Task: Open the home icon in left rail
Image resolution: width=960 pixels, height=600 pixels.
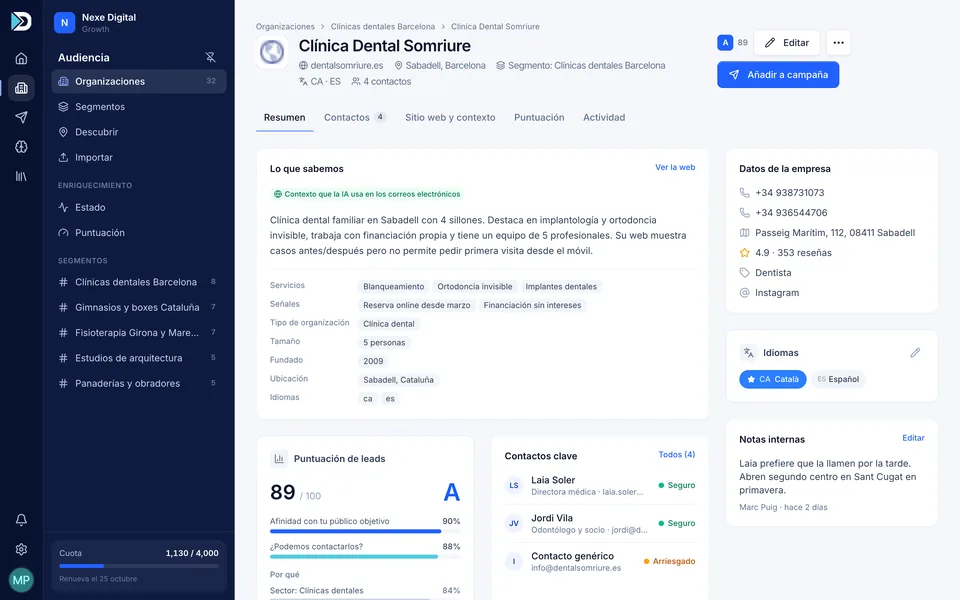Action: (21, 59)
